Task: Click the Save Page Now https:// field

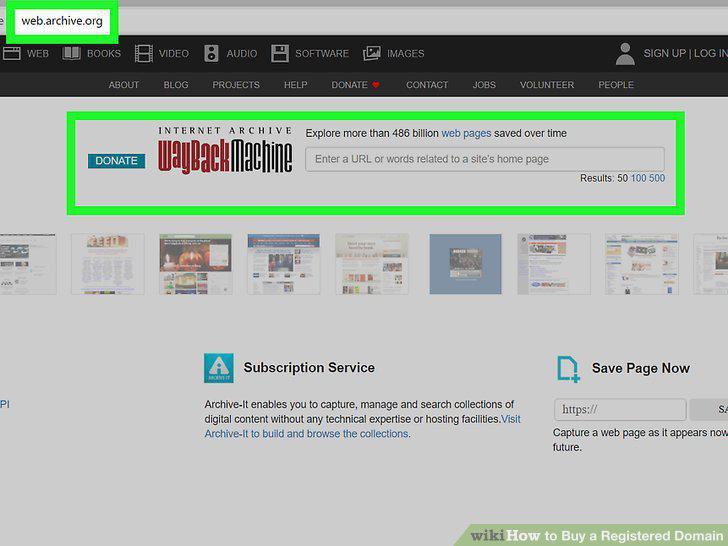Action: coord(620,410)
